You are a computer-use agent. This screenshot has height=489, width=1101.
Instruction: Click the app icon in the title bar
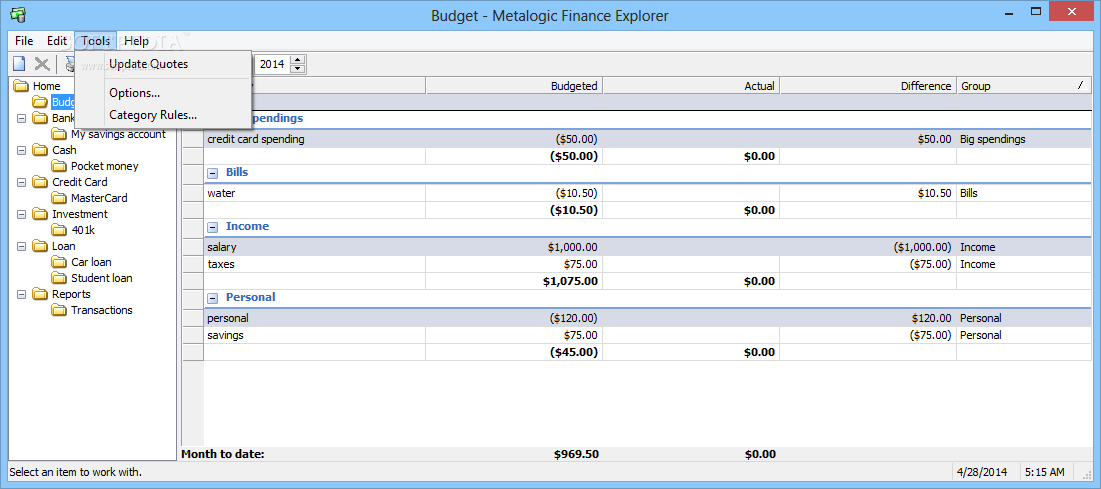coord(19,14)
